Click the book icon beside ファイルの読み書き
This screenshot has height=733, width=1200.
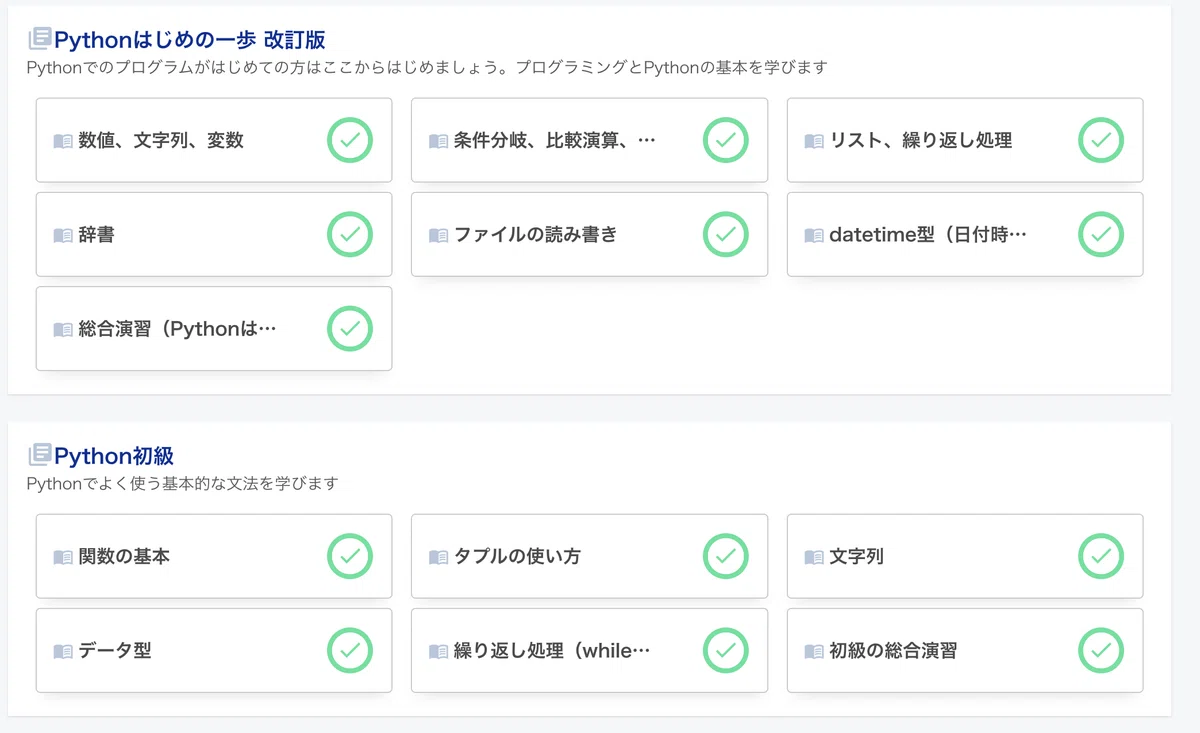pyautogui.click(x=438, y=236)
